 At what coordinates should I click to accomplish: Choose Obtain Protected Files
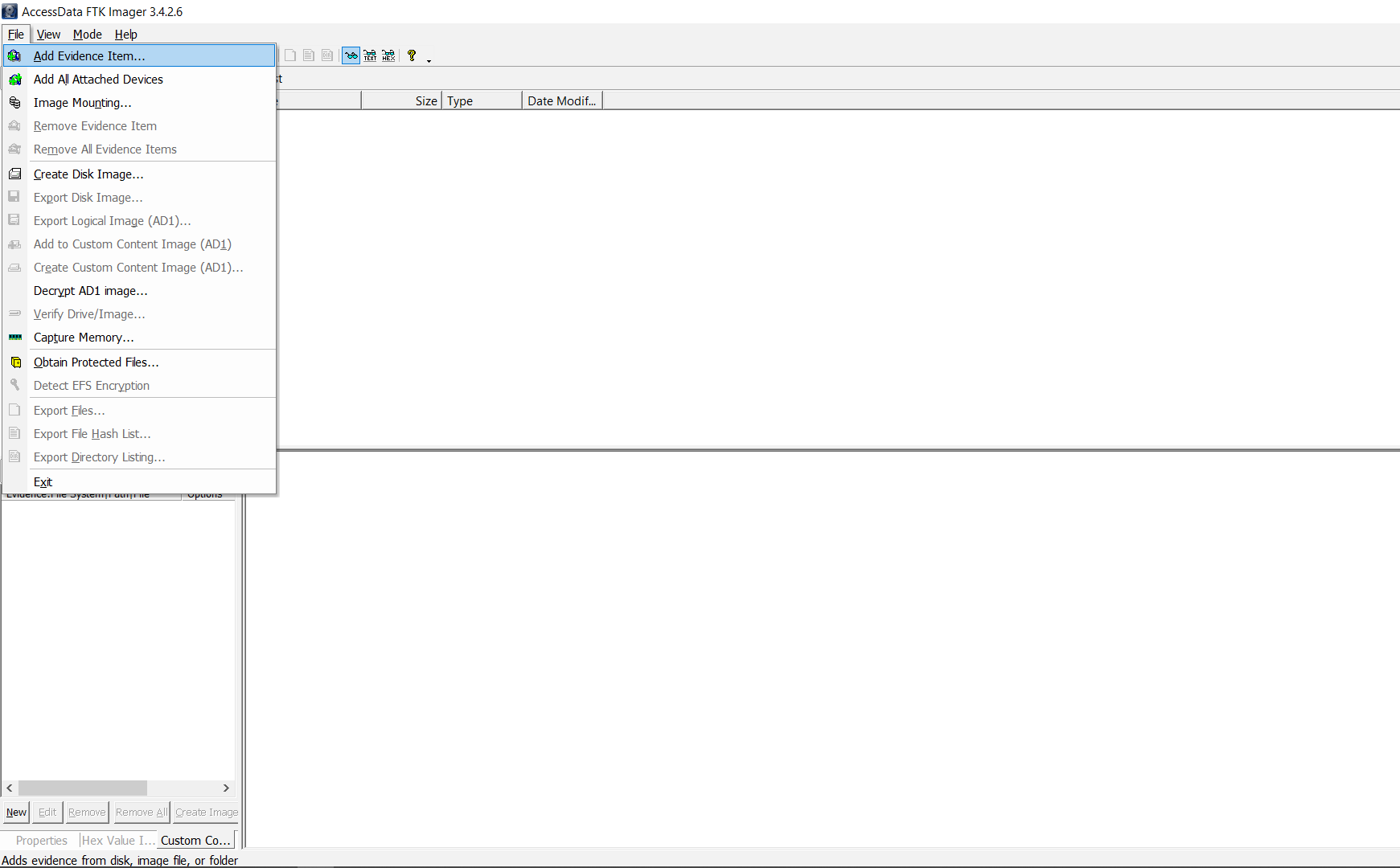[x=139, y=362]
